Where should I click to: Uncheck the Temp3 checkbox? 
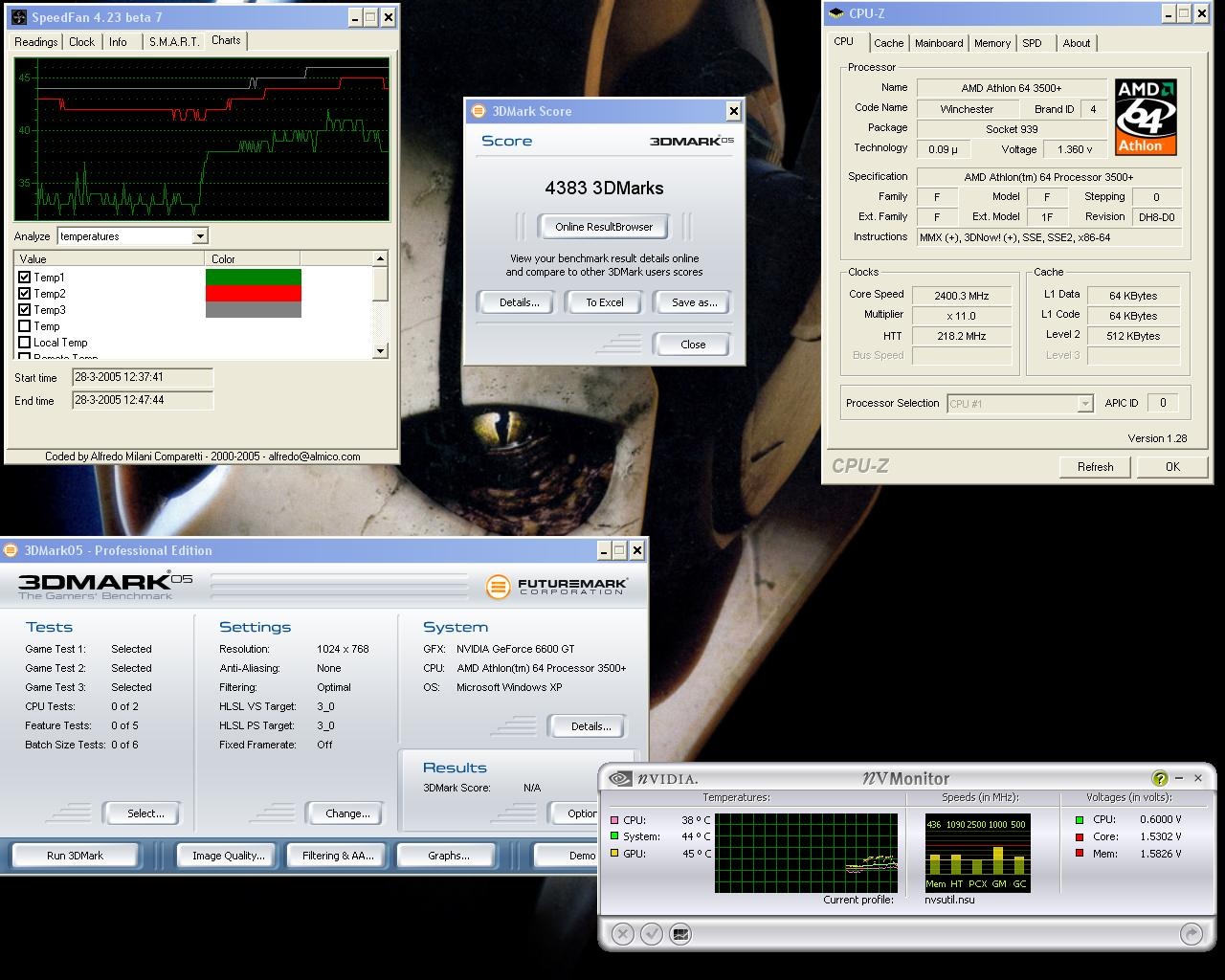point(25,310)
